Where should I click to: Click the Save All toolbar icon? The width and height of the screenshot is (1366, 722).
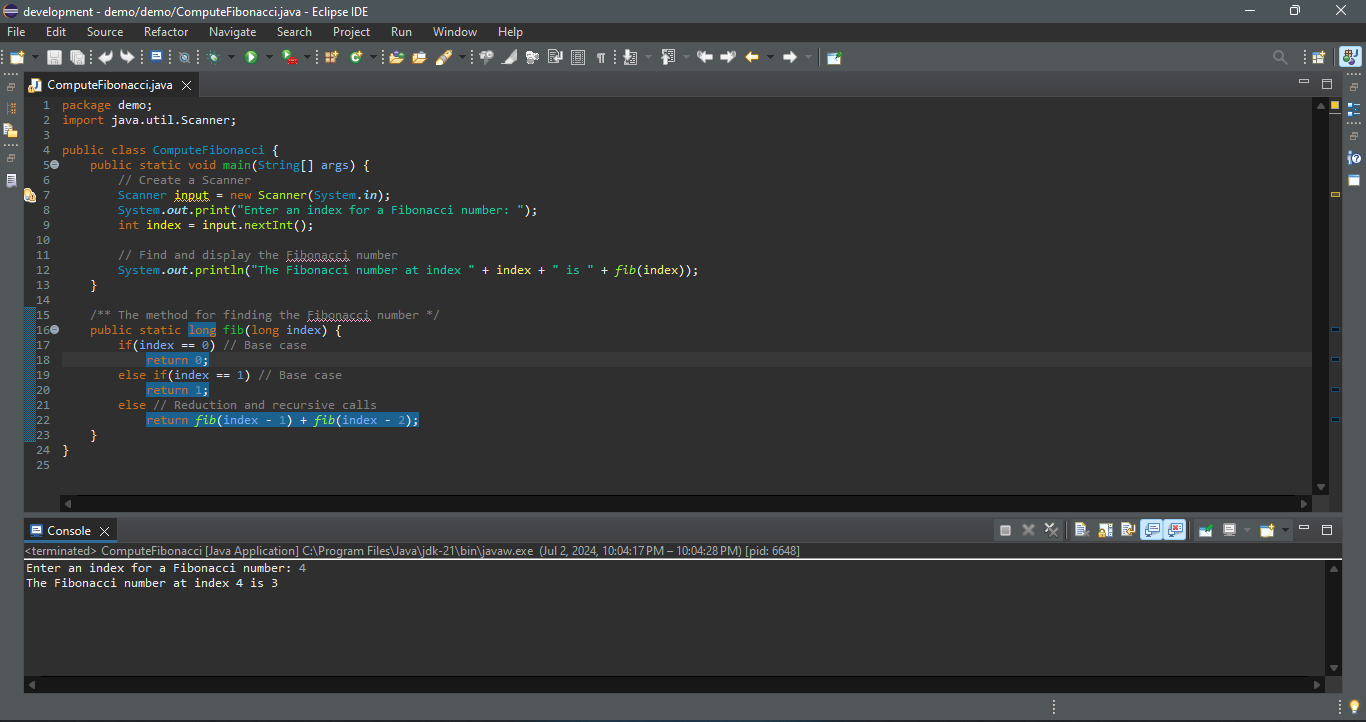coord(76,57)
